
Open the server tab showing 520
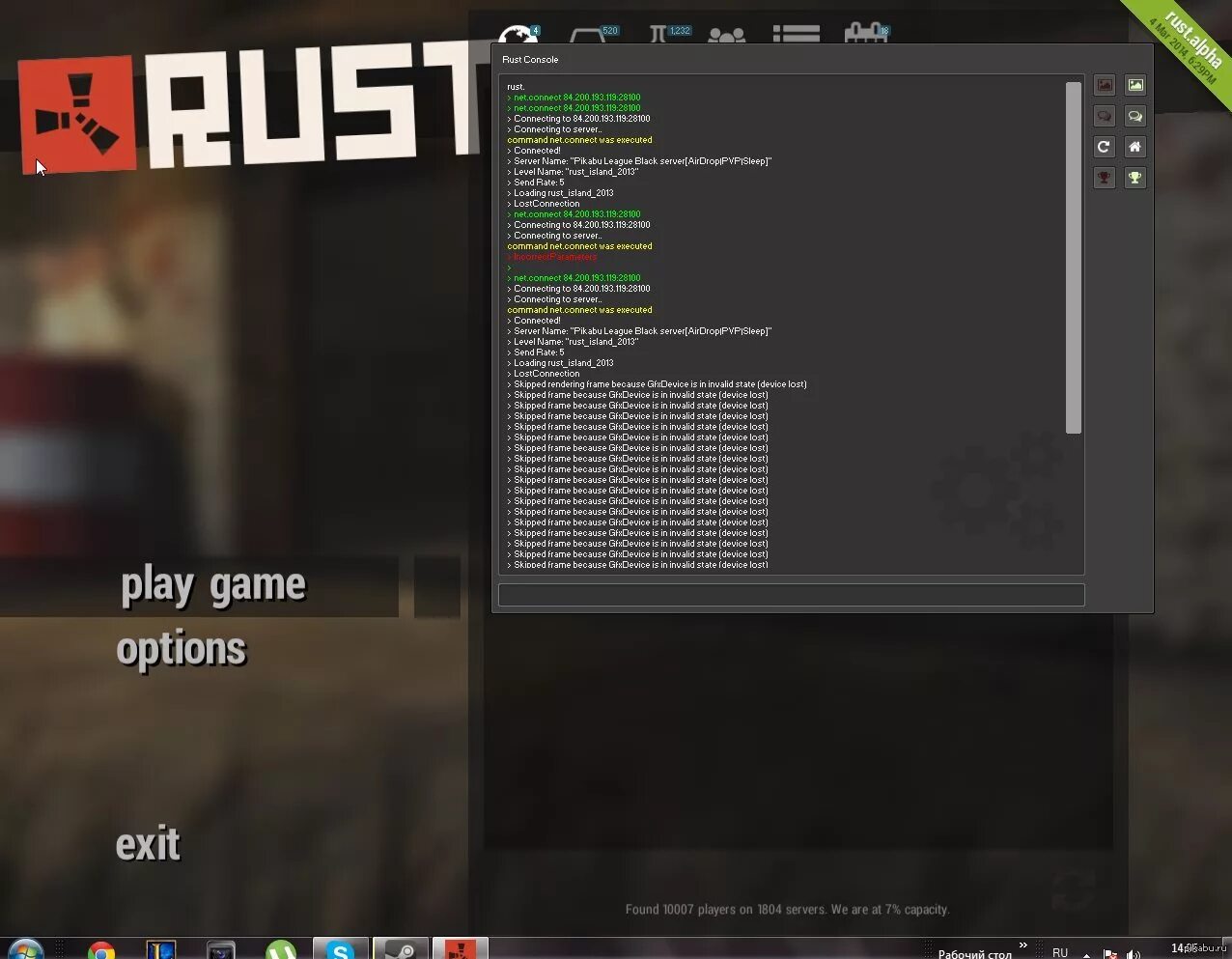[593, 35]
